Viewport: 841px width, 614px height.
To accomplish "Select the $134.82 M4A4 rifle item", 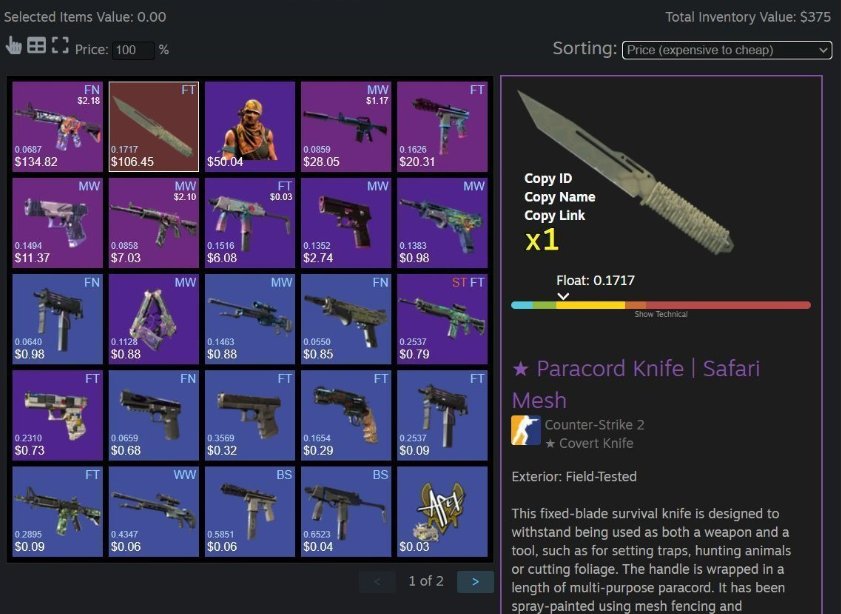I will (x=57, y=127).
